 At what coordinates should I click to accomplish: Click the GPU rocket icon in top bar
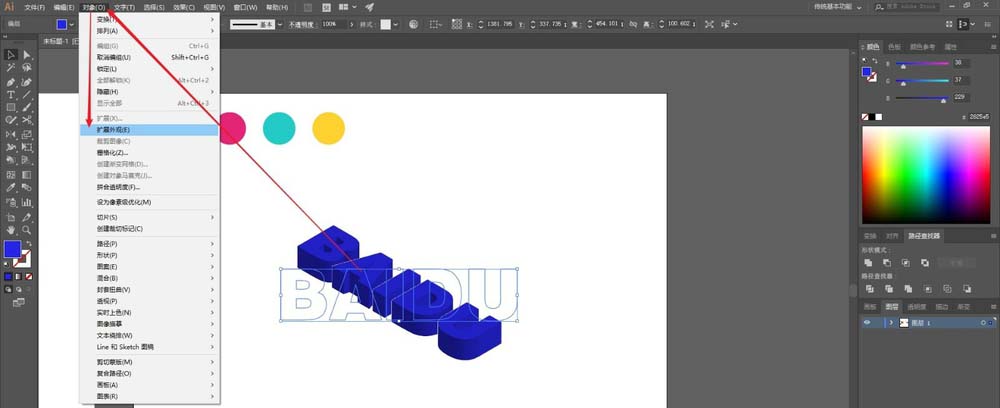(x=370, y=7)
